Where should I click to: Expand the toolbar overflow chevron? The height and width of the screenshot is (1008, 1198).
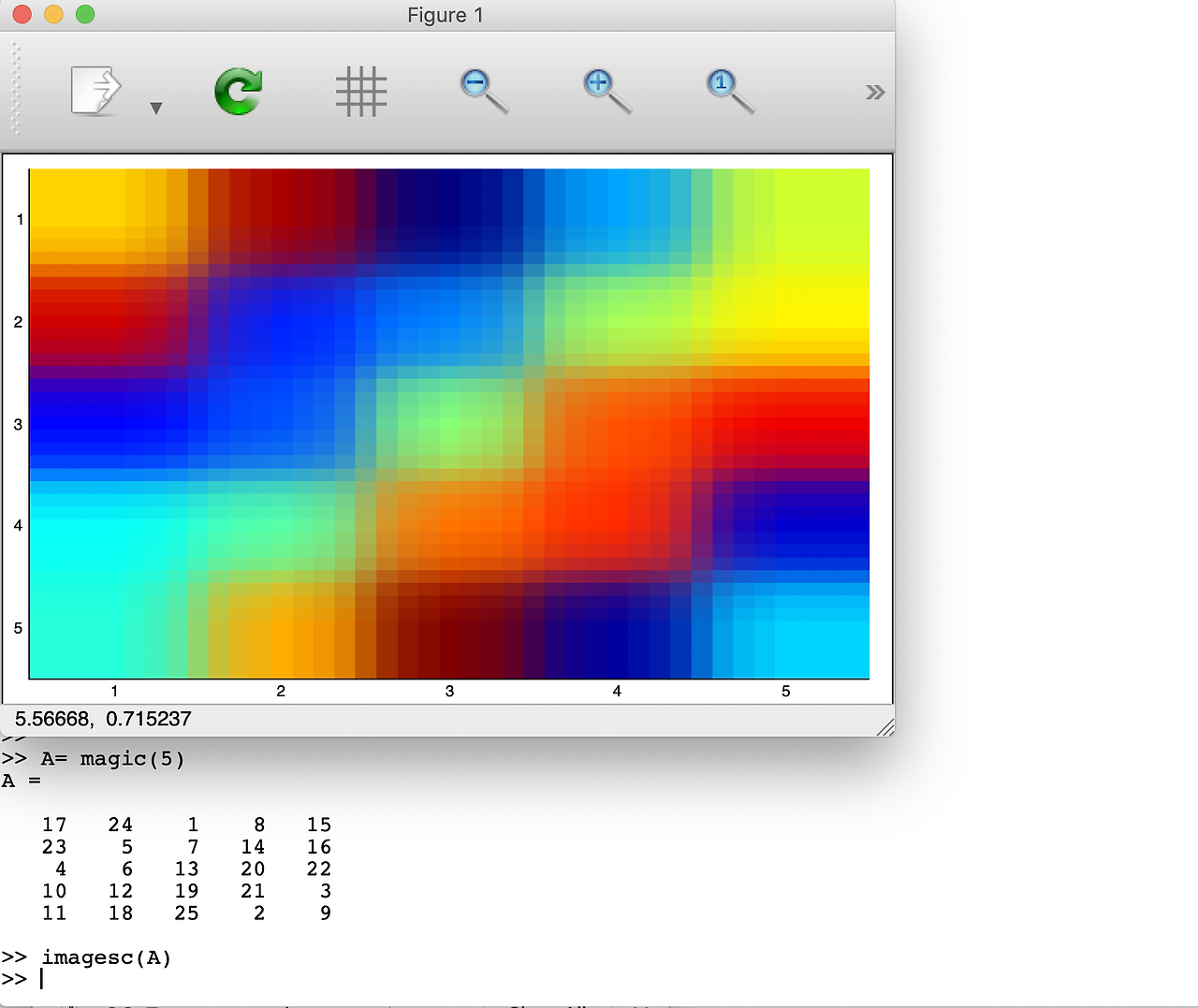[874, 91]
